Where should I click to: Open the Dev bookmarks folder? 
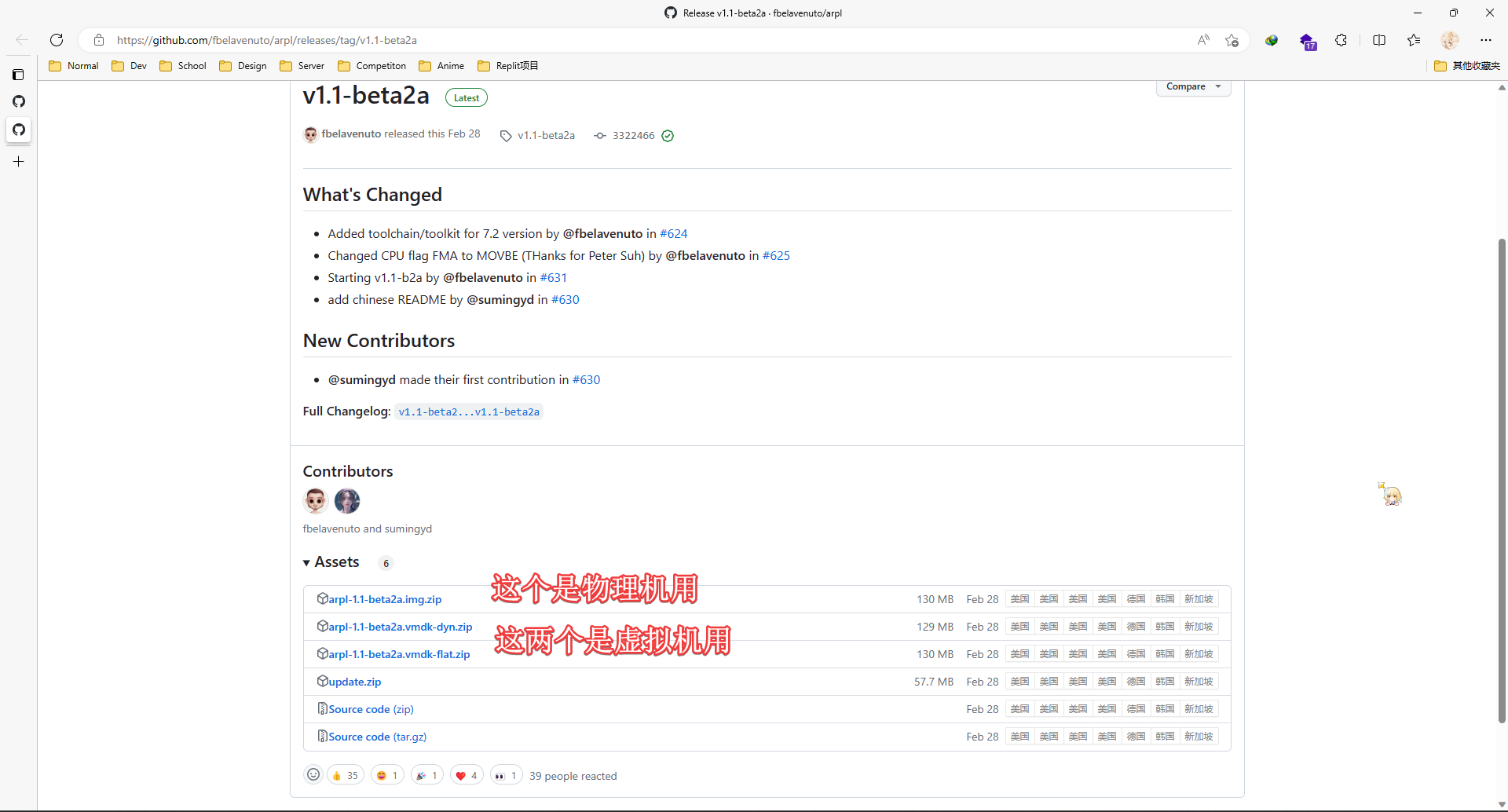coord(130,66)
